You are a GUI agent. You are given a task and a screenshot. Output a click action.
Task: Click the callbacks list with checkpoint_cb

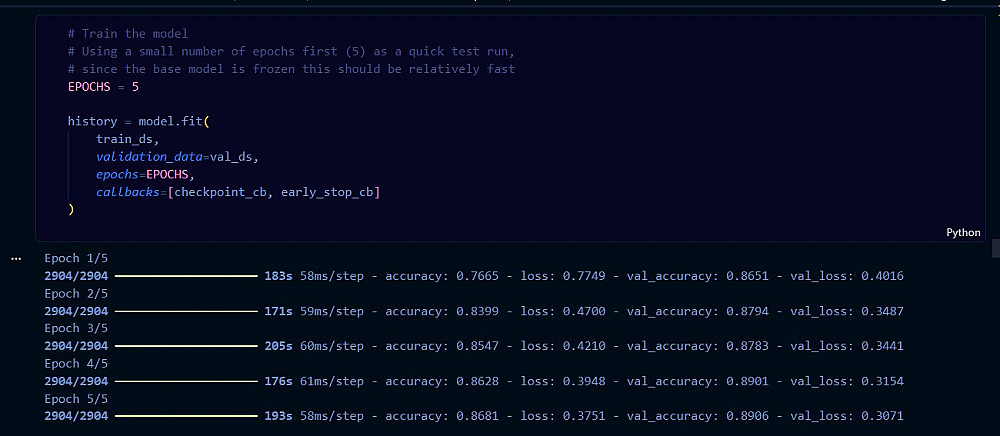pos(238,192)
